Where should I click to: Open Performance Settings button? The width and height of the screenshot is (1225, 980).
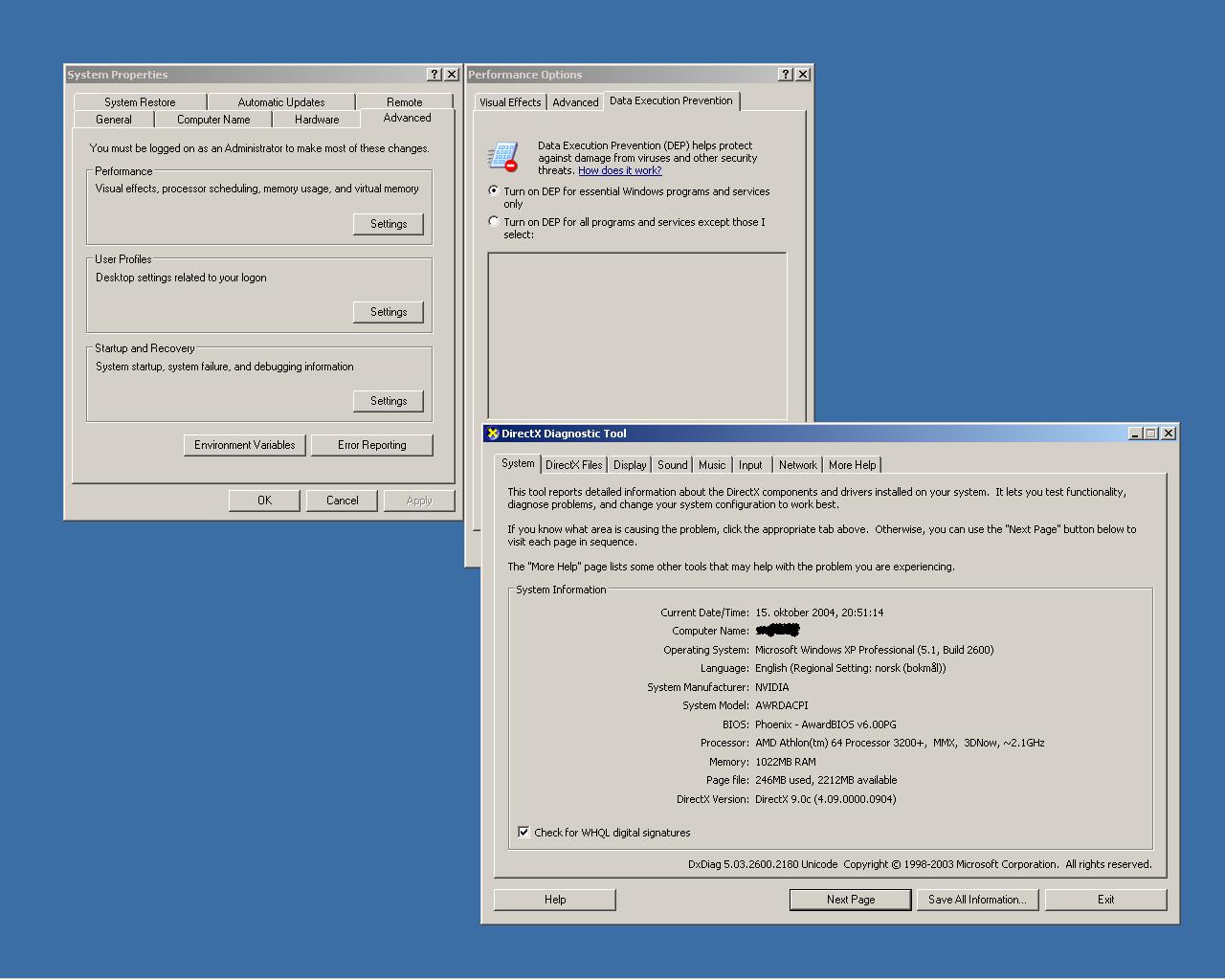pyautogui.click(x=389, y=224)
